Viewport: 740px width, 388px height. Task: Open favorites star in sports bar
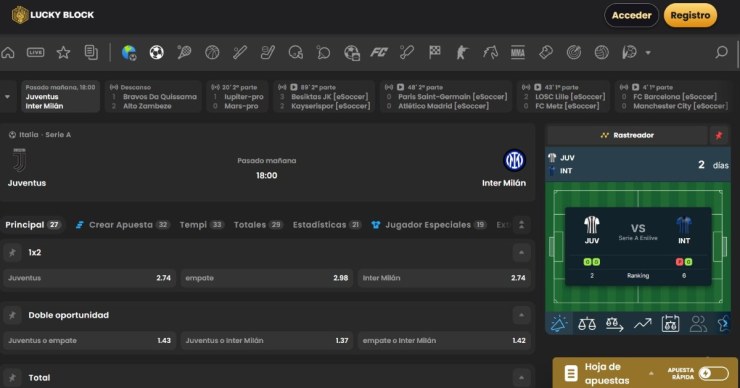(x=63, y=52)
